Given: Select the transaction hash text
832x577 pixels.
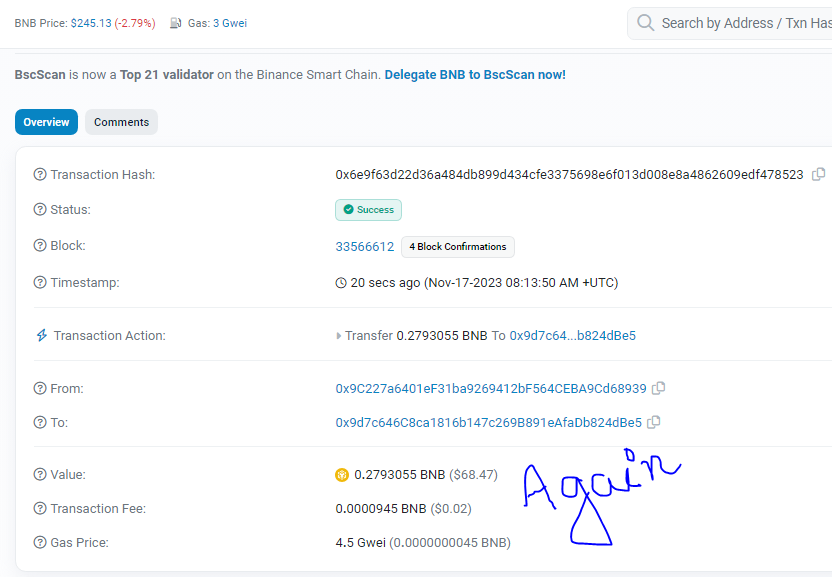Looking at the screenshot, I should point(569,175).
